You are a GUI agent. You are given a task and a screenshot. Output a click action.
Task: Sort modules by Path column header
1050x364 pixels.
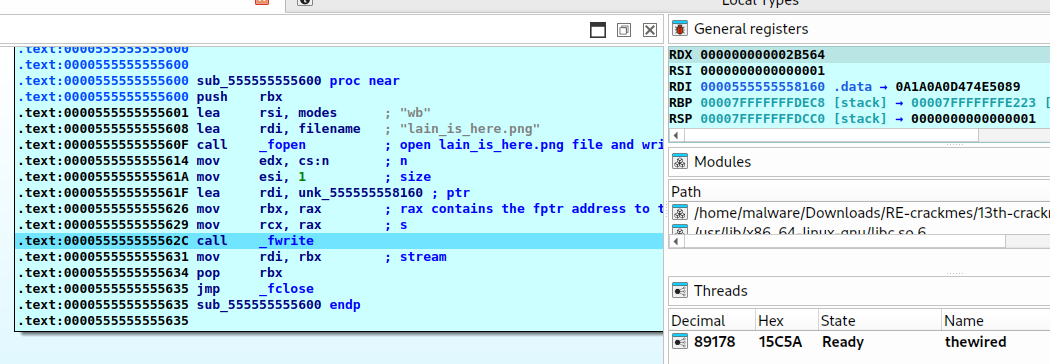[686, 192]
